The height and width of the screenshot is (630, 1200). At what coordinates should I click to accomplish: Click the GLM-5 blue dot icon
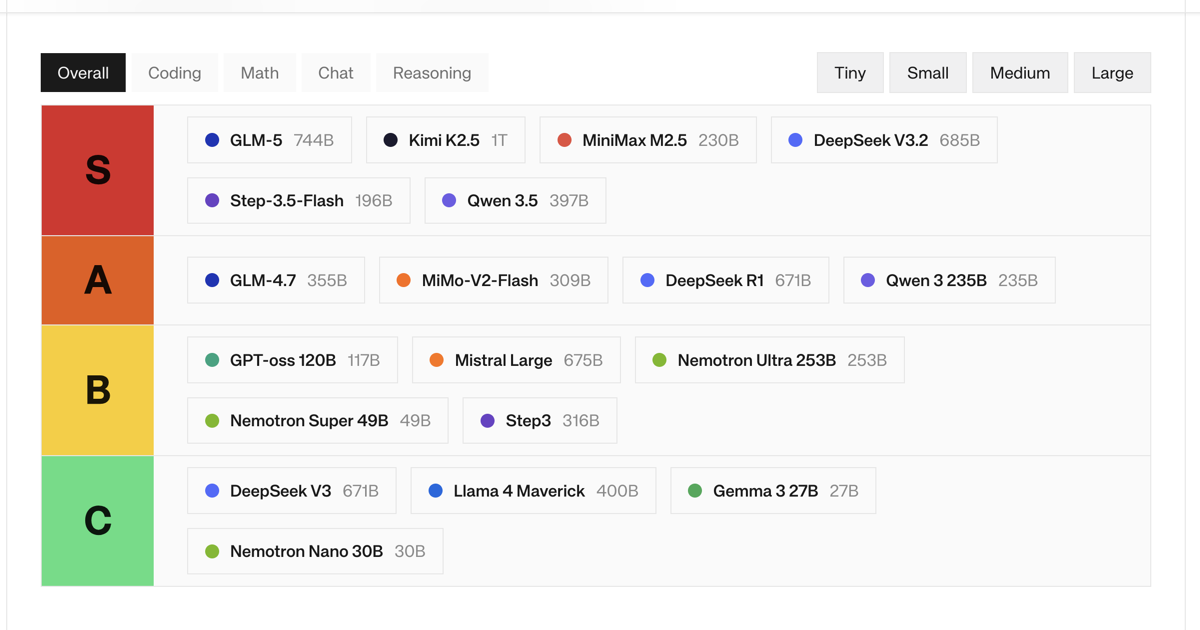(212, 141)
